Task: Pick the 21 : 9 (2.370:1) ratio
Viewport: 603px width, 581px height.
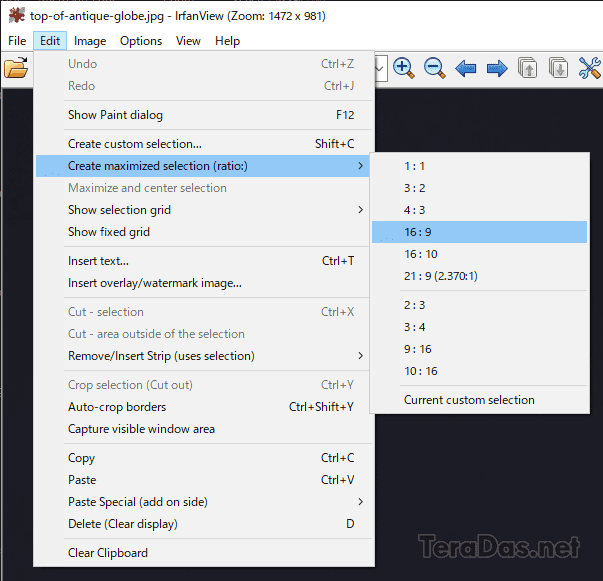Action: click(x=480, y=276)
